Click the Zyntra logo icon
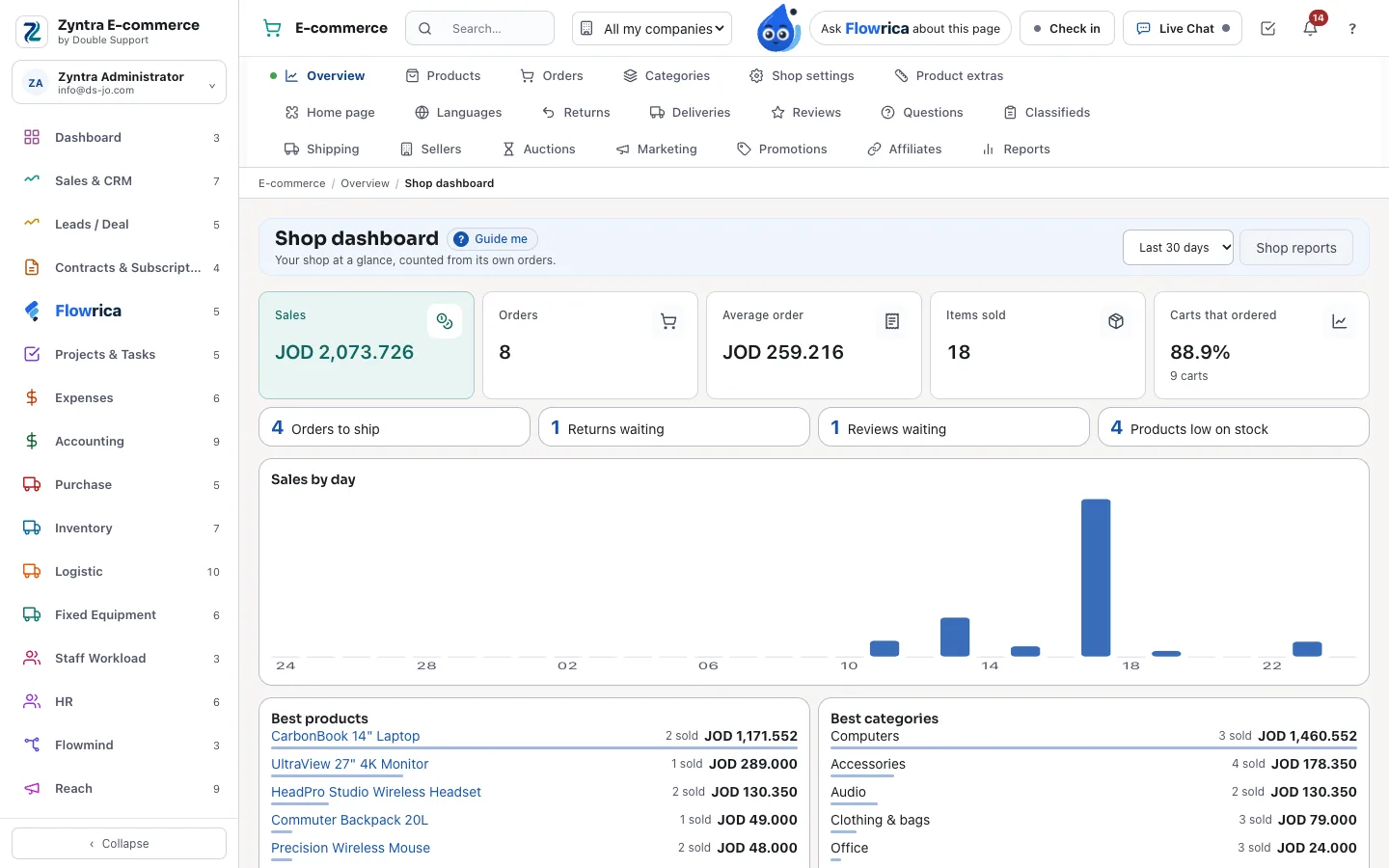This screenshot has height=868, width=1389. tap(32, 32)
